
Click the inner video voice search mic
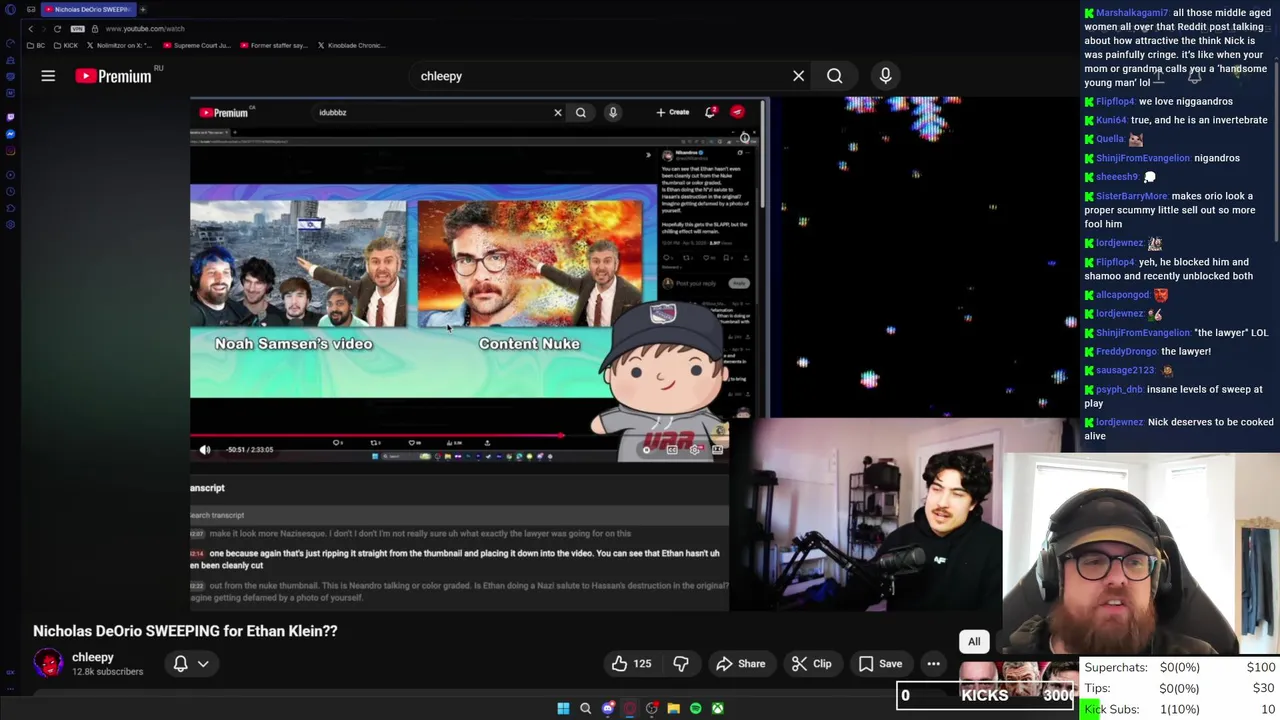click(x=613, y=113)
